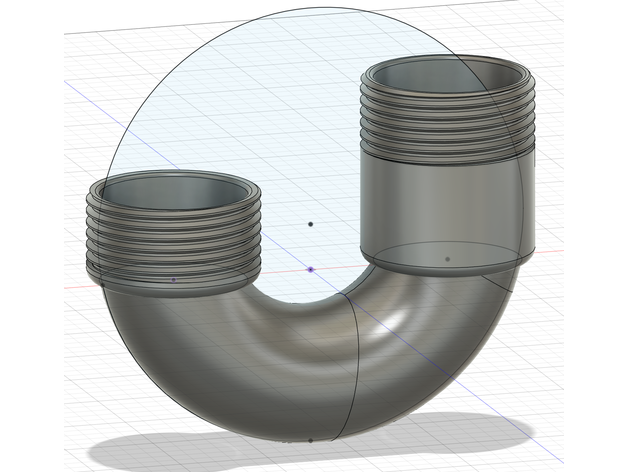Select the smooth cylinder below the right threads

click(445, 200)
